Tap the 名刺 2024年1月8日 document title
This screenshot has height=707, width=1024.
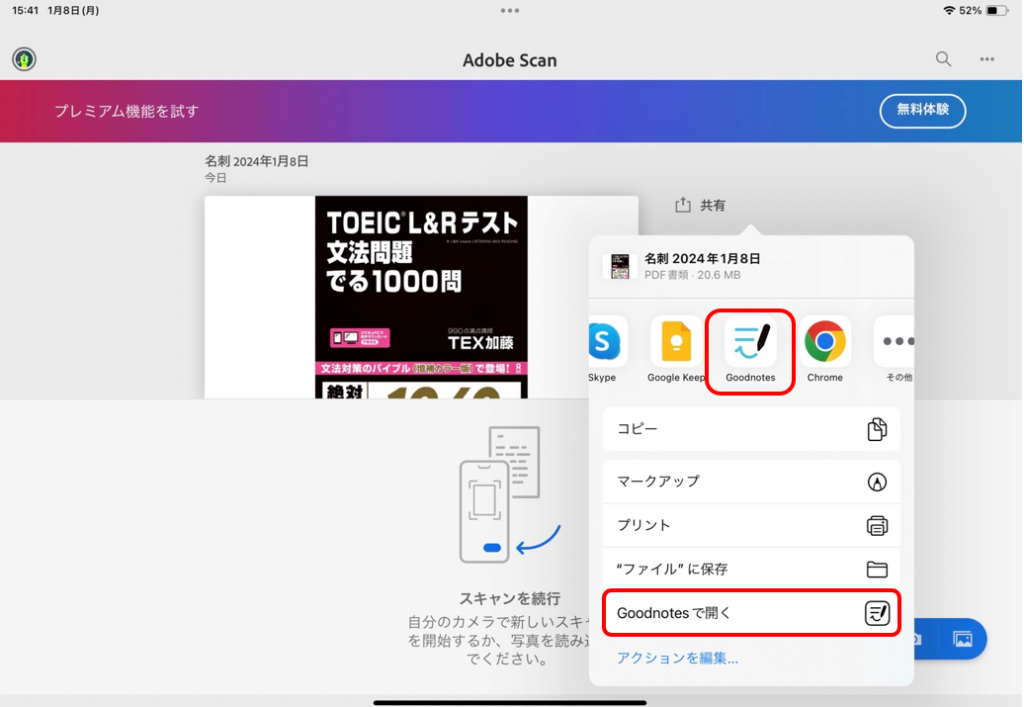coord(257,161)
